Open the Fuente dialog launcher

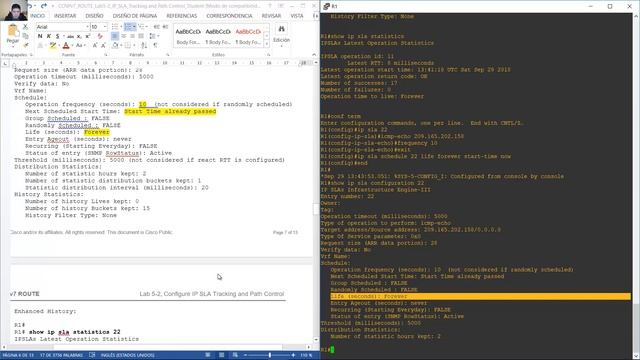106,55
